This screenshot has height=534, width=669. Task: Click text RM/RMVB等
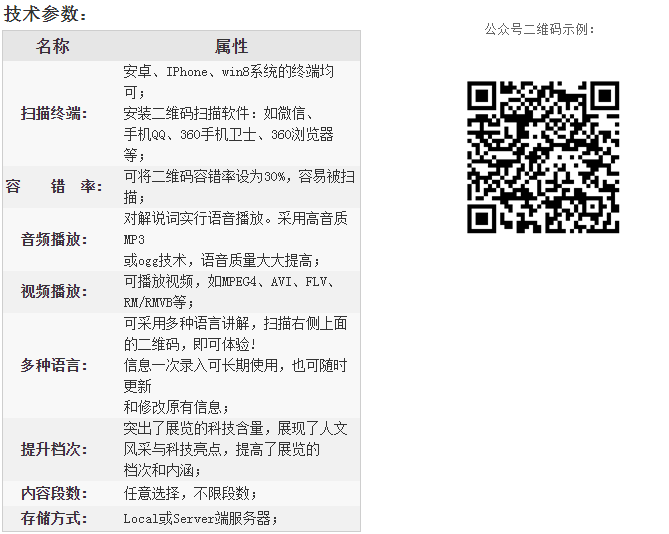coord(155,302)
